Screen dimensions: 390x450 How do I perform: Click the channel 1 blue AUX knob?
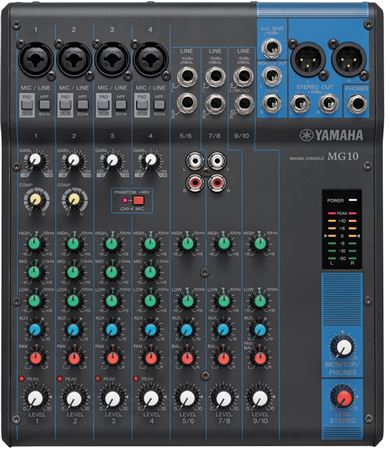click(35, 330)
